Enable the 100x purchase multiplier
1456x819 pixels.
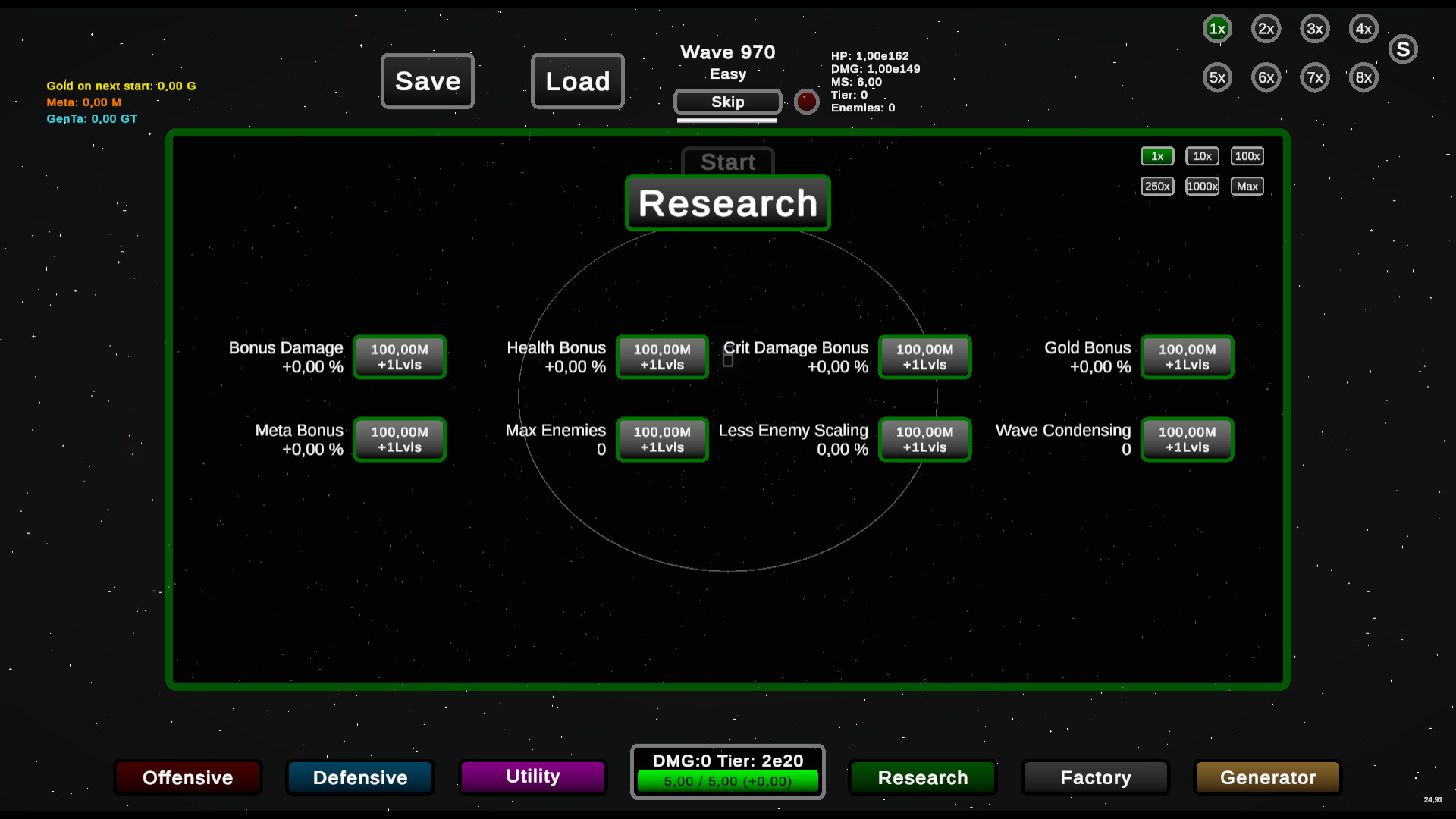[1247, 156]
